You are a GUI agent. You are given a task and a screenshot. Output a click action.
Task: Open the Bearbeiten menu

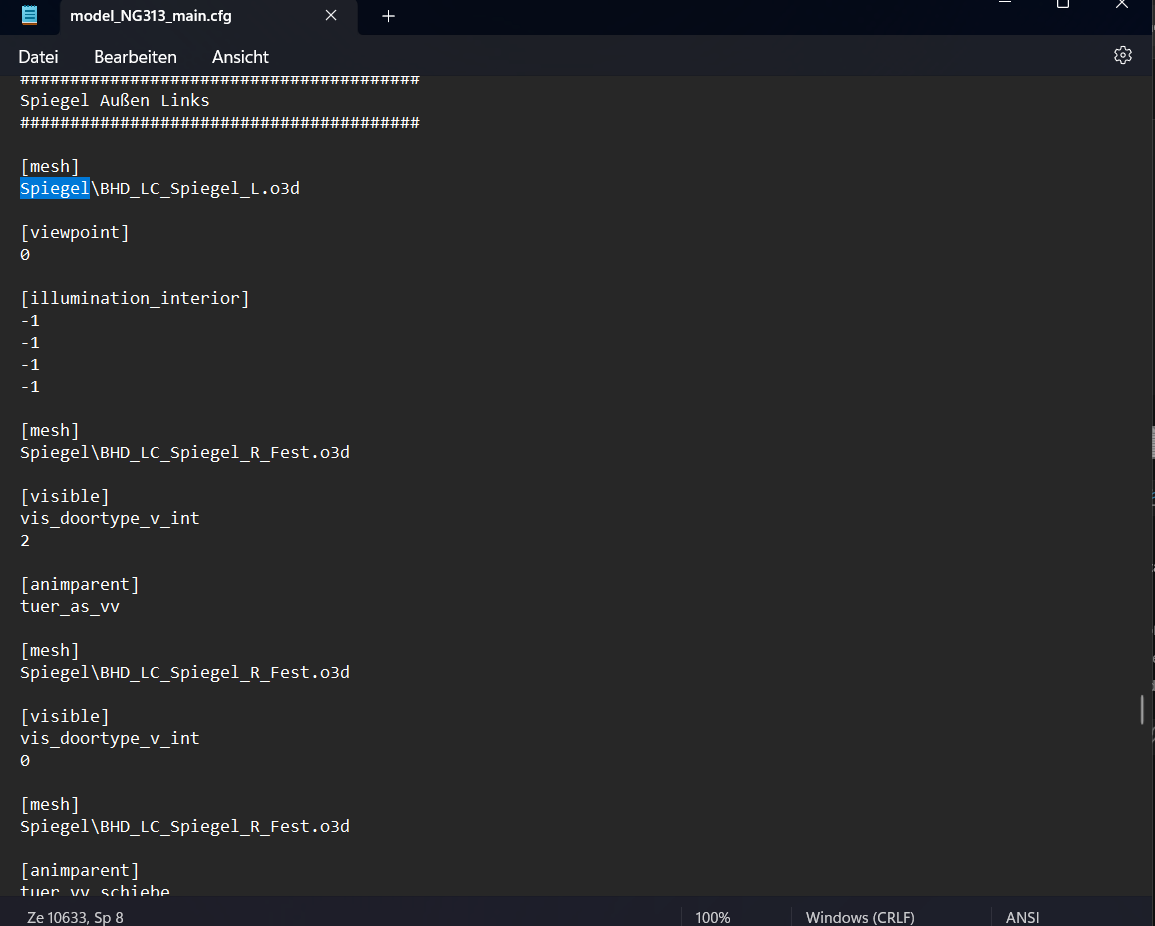click(135, 57)
